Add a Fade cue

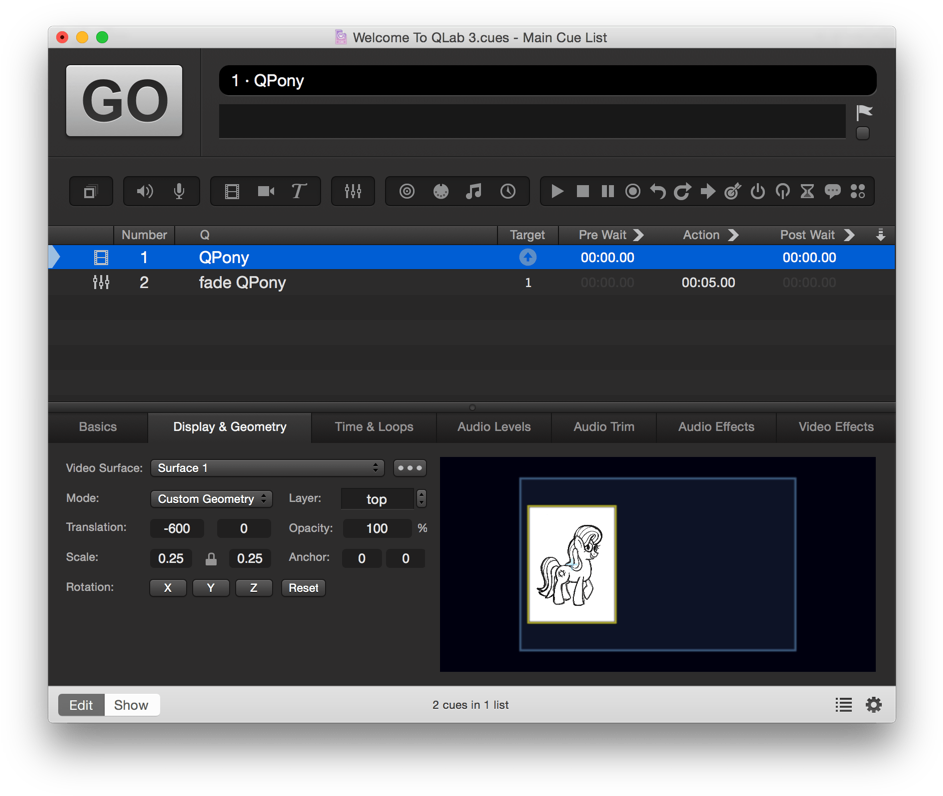click(353, 191)
